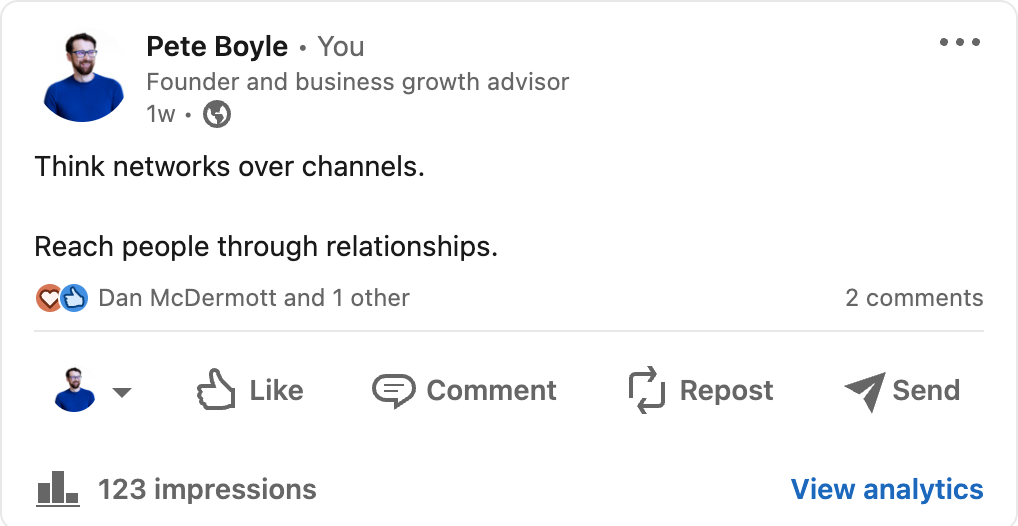Viewport: 1018px width, 526px height.
Task: Open View analytics link
Action: pyautogui.click(x=887, y=489)
